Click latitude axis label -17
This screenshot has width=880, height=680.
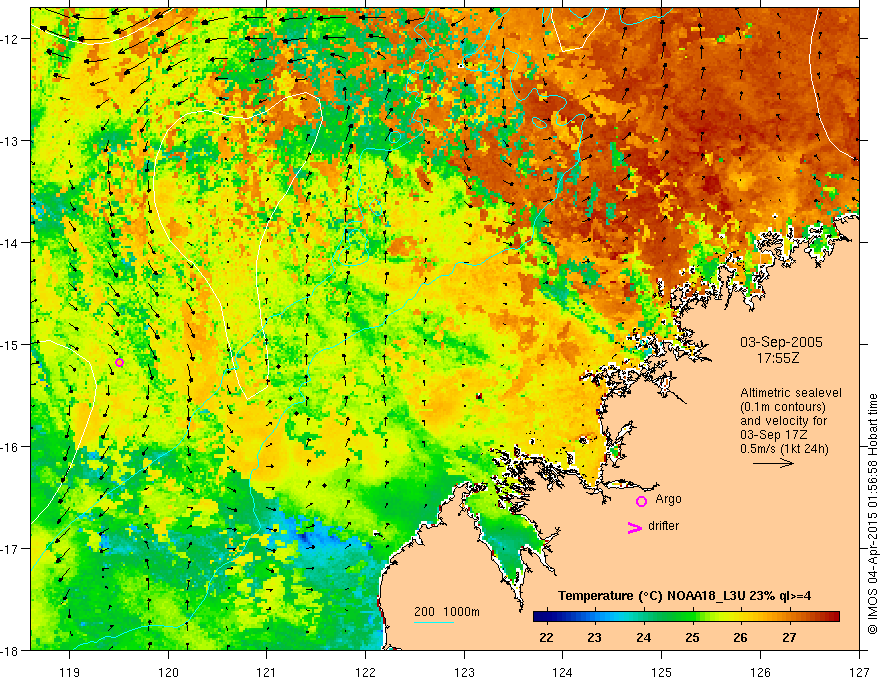pyautogui.click(x=11, y=548)
